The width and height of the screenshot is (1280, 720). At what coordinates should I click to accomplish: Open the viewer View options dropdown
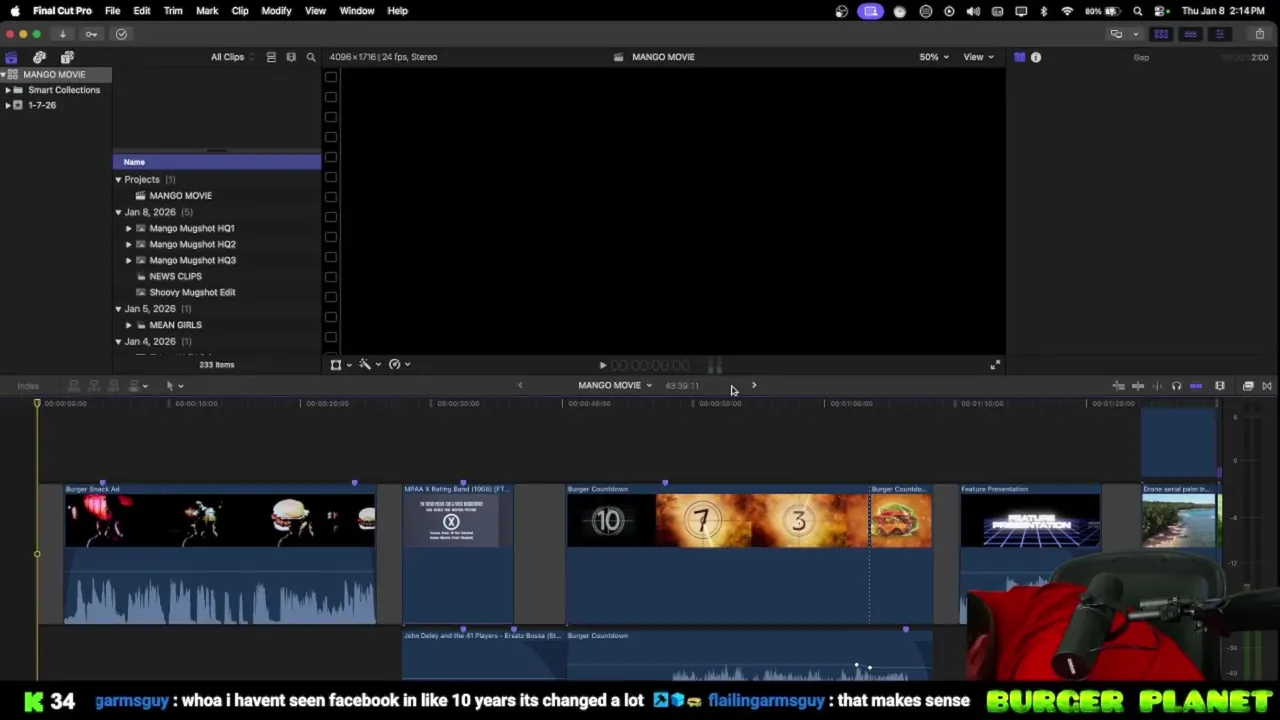[978, 57]
